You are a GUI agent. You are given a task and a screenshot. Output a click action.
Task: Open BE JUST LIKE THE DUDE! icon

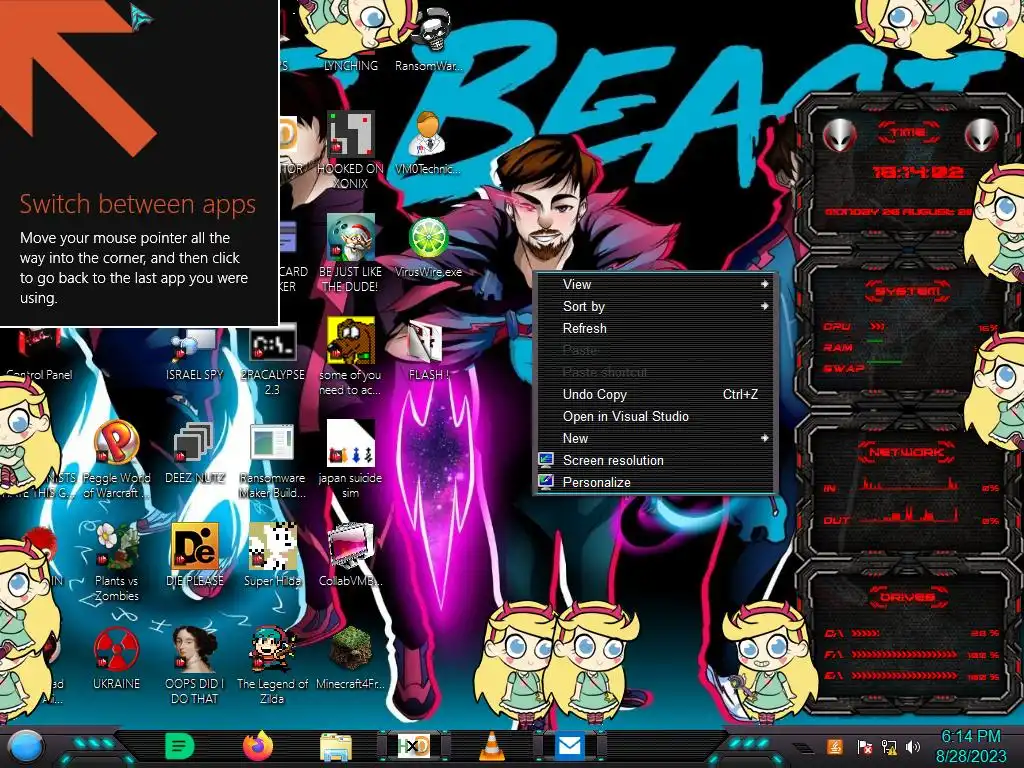[350, 253]
